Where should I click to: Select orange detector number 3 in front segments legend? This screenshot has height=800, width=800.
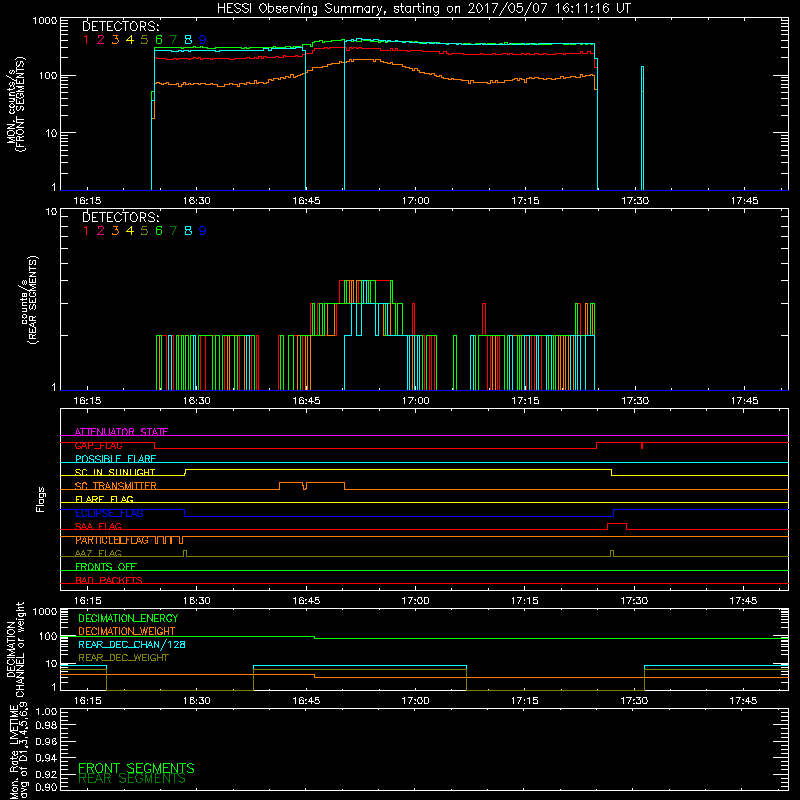coord(115,40)
